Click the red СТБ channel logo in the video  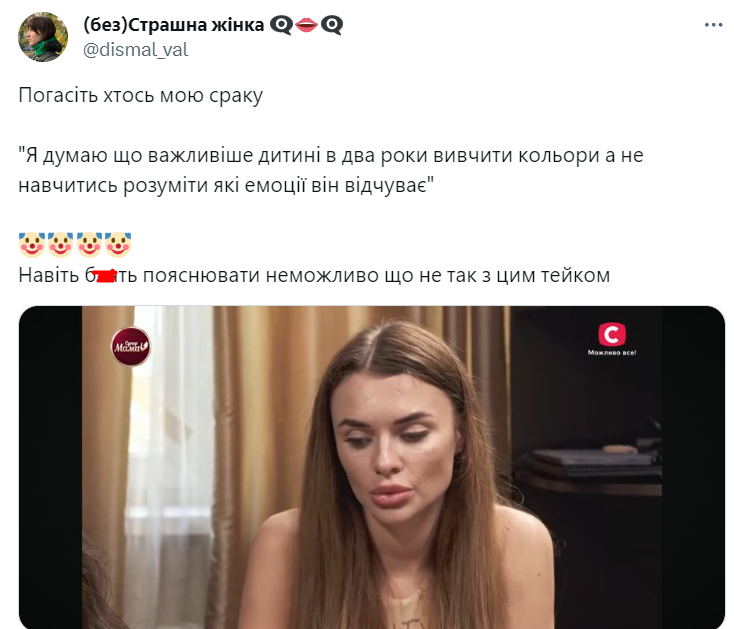[612, 334]
